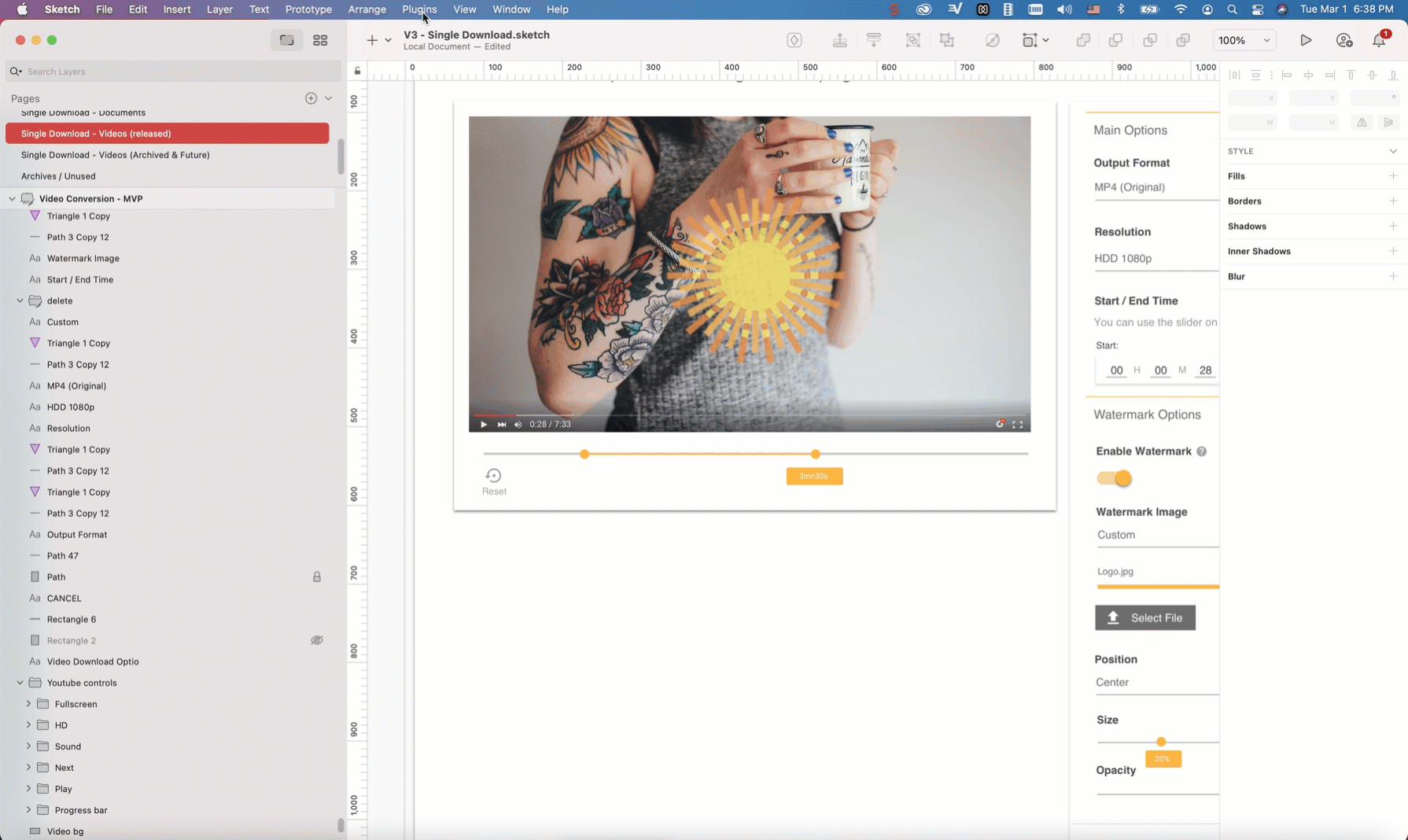Screen dimensions: 1408x840
Task: Start the prototype Preview play icon
Action: tap(1306, 40)
